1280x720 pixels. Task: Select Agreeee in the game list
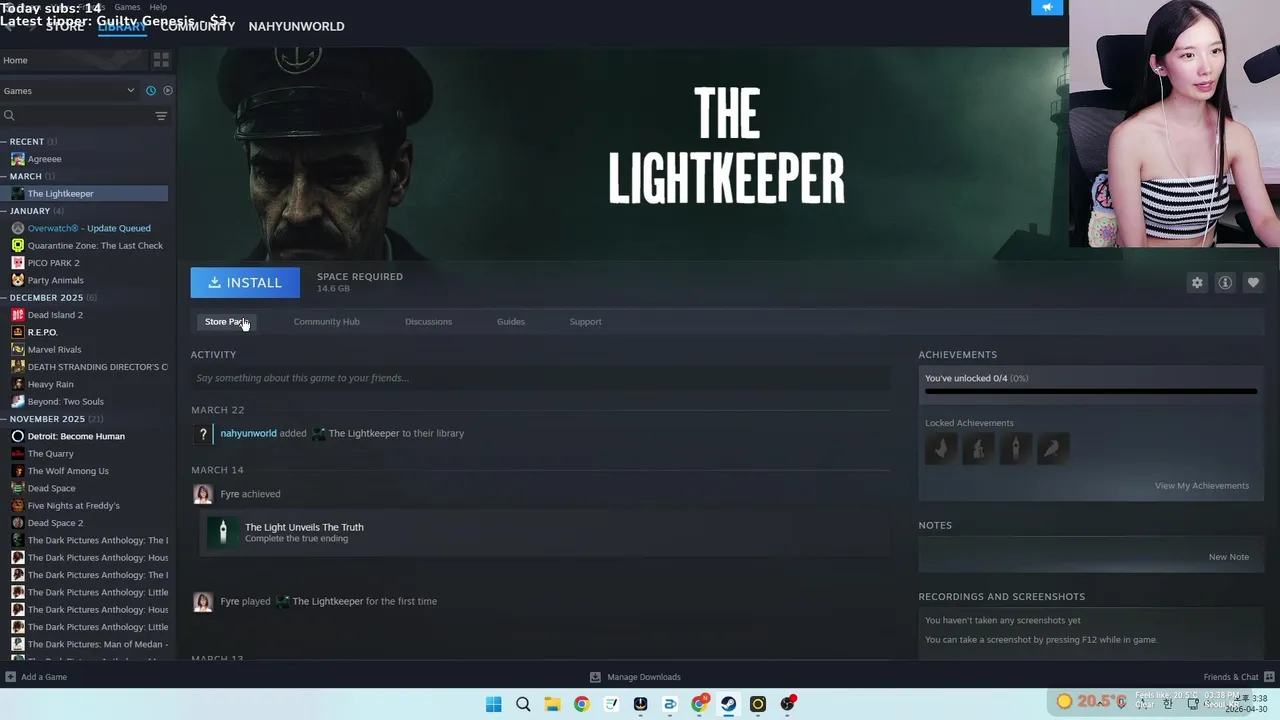(x=44, y=159)
